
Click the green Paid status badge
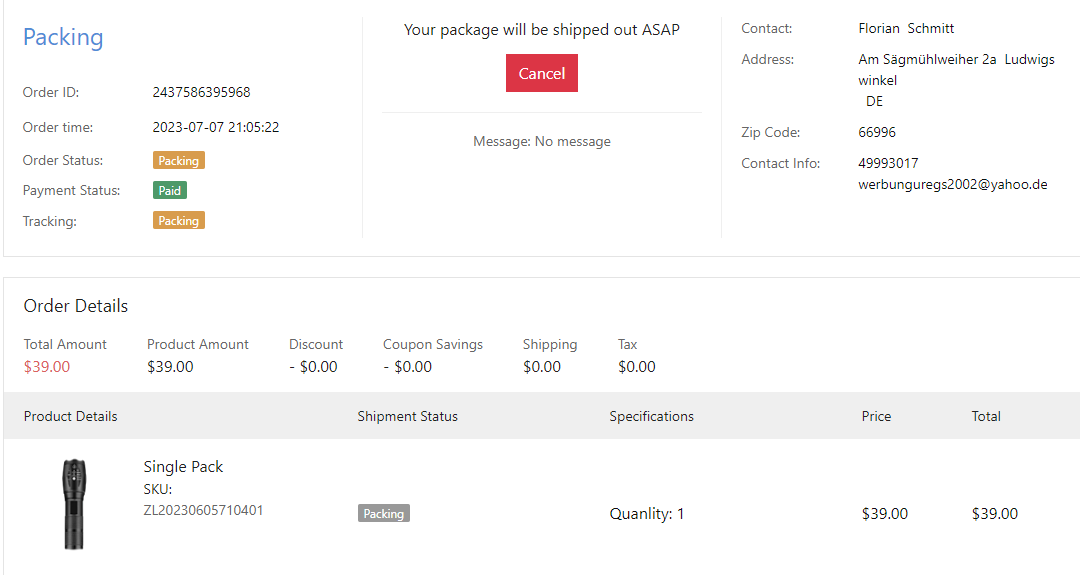[x=170, y=190]
